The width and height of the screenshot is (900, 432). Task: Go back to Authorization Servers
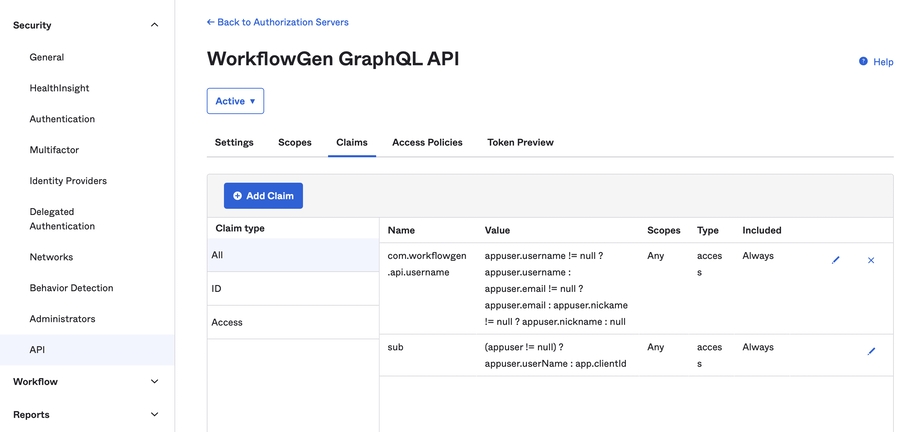pyautogui.click(x=277, y=22)
